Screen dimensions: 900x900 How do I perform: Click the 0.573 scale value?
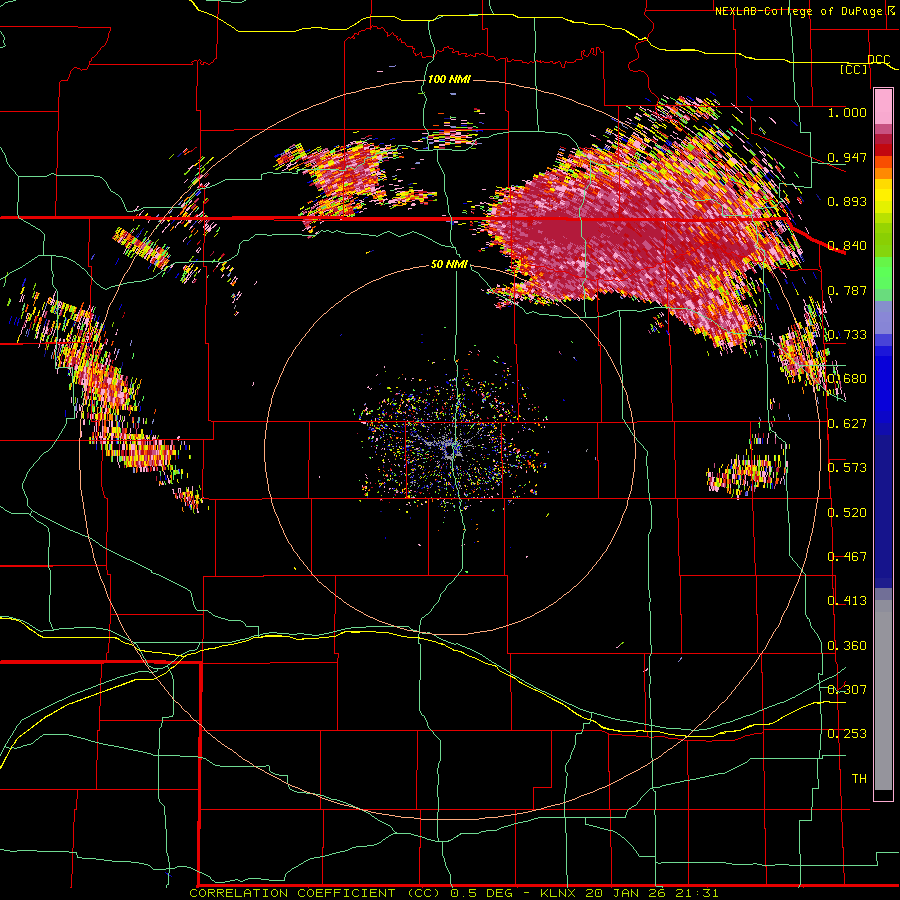pyautogui.click(x=847, y=468)
